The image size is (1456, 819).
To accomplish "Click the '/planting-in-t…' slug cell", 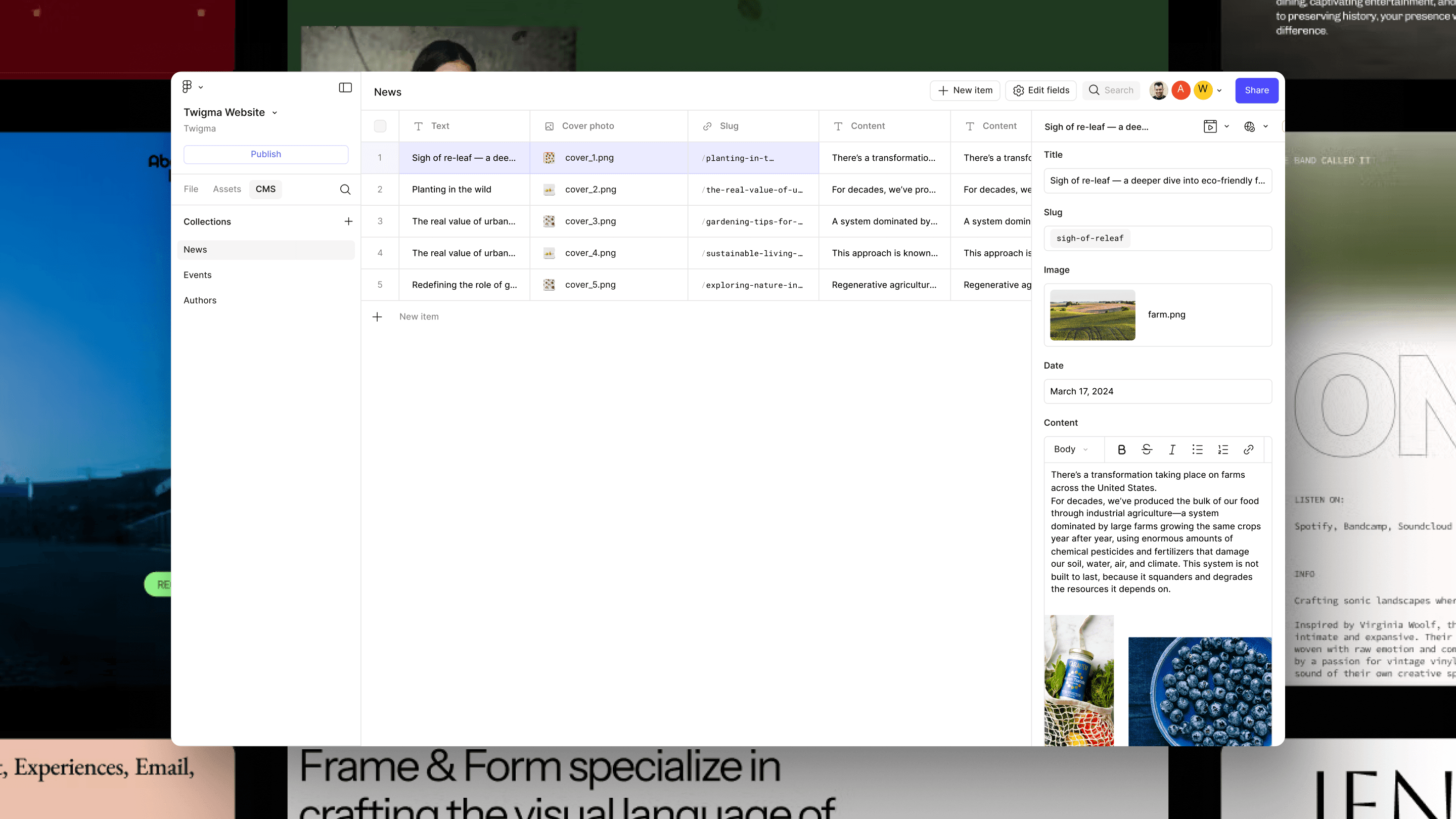I will point(753,158).
